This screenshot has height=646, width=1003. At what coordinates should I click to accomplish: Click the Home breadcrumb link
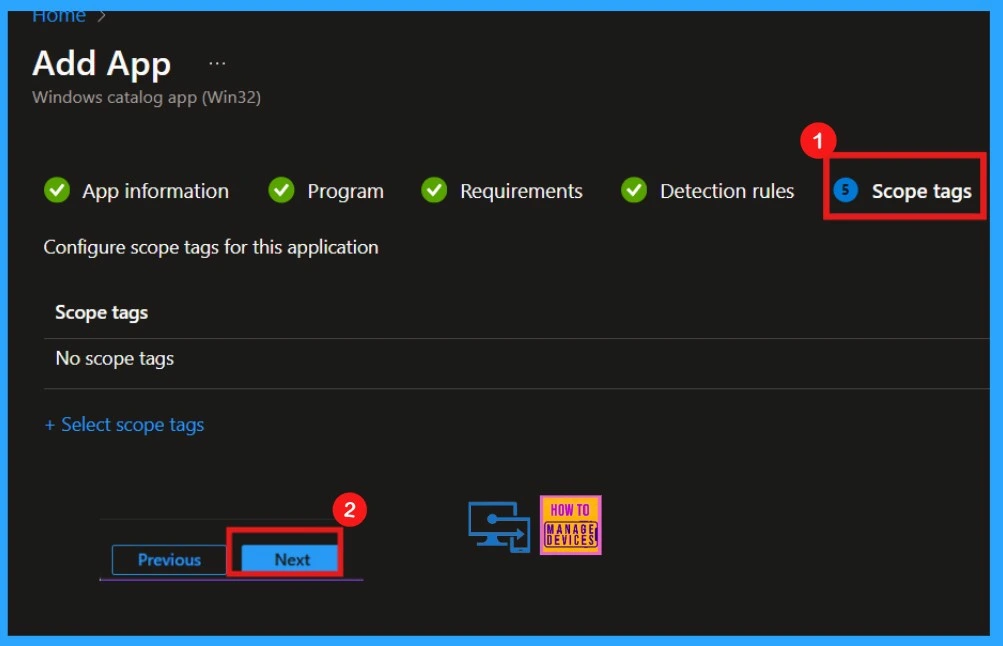pyautogui.click(x=58, y=16)
